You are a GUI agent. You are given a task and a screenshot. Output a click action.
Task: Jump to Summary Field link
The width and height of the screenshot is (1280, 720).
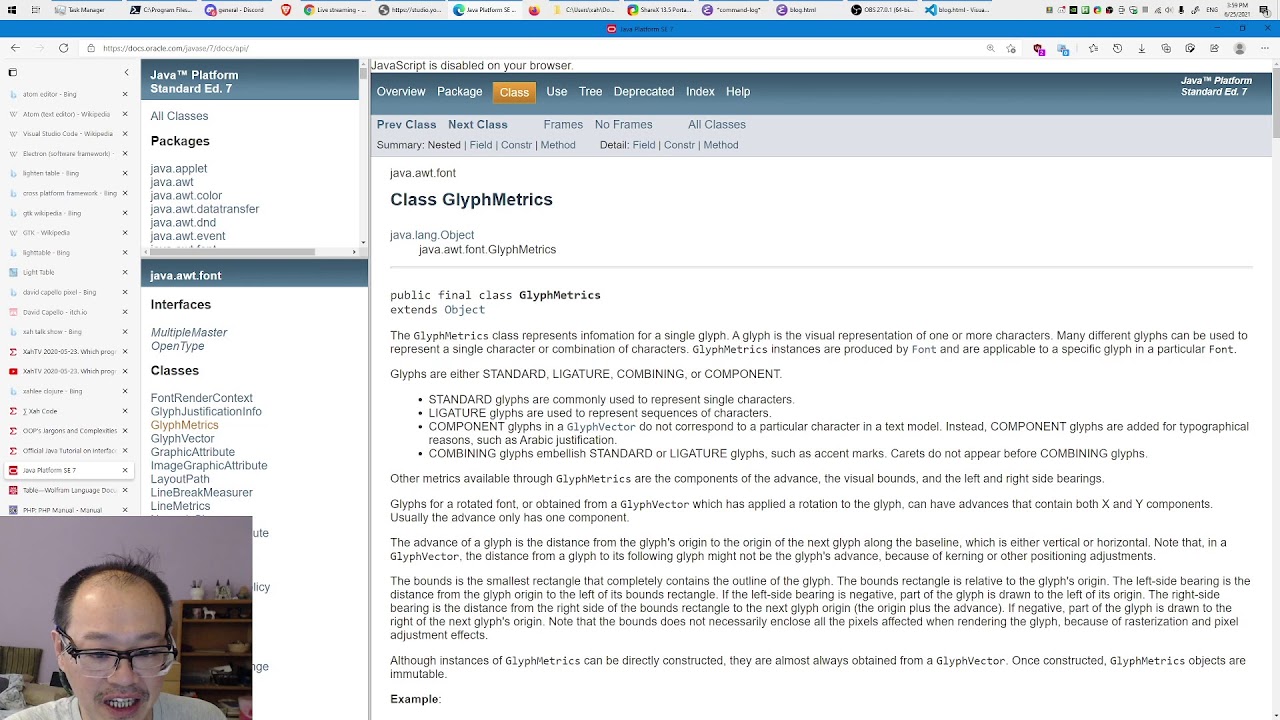[481, 145]
